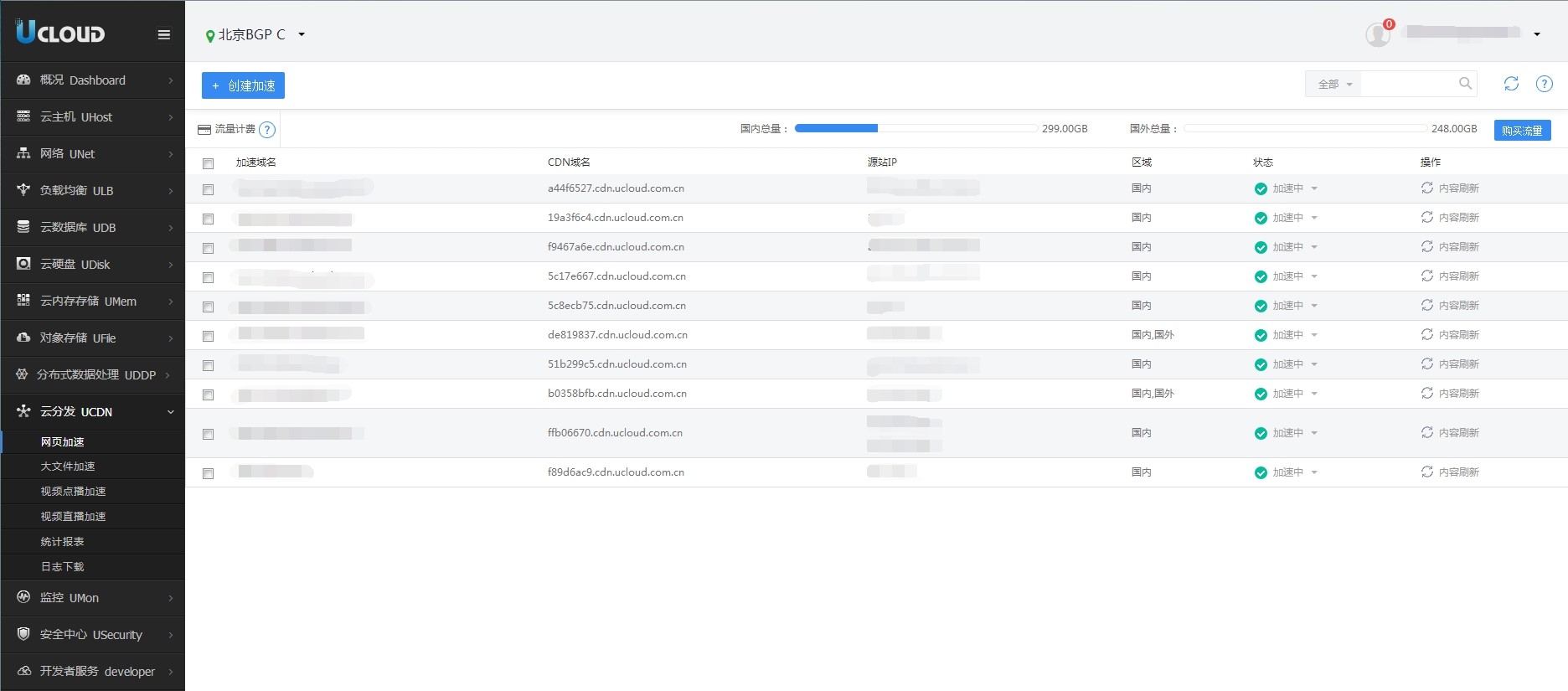Click the UNet network icon
The image size is (1568, 691).
(x=23, y=153)
